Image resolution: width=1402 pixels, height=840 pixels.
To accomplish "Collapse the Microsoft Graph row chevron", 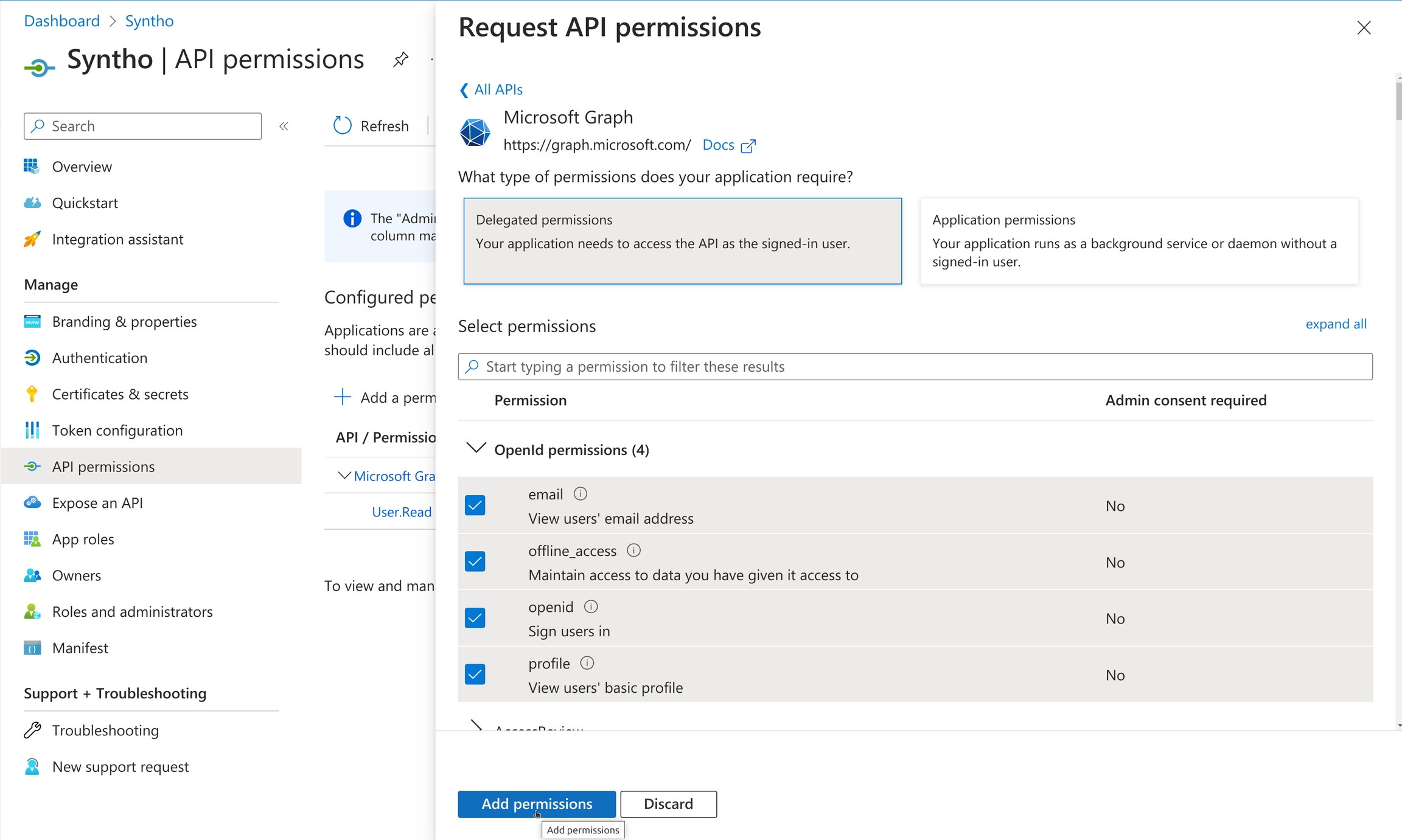I will tap(344, 476).
